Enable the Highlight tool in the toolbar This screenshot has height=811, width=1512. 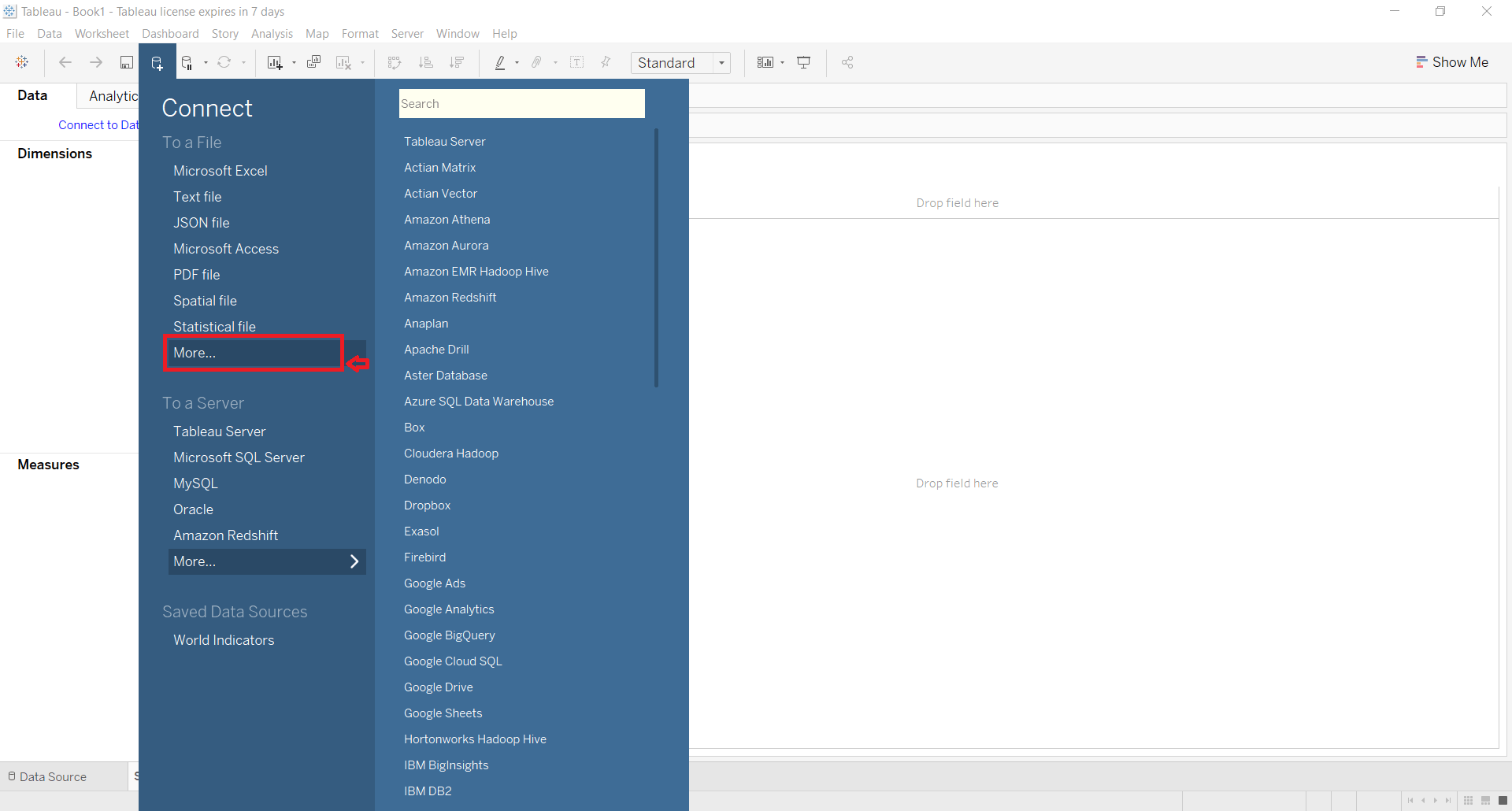tap(501, 62)
